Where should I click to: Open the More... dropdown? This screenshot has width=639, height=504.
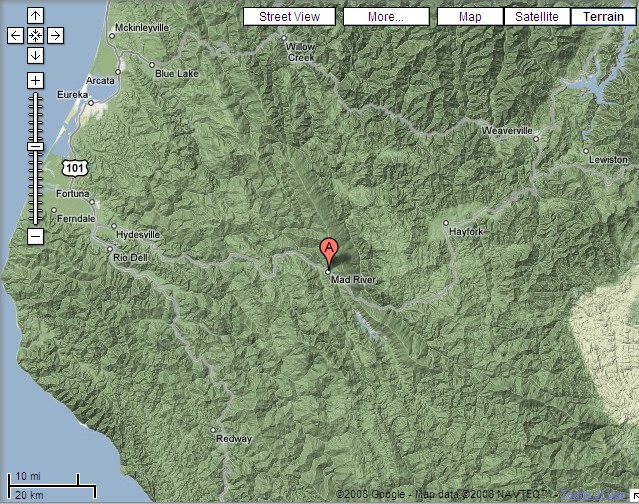(x=386, y=17)
